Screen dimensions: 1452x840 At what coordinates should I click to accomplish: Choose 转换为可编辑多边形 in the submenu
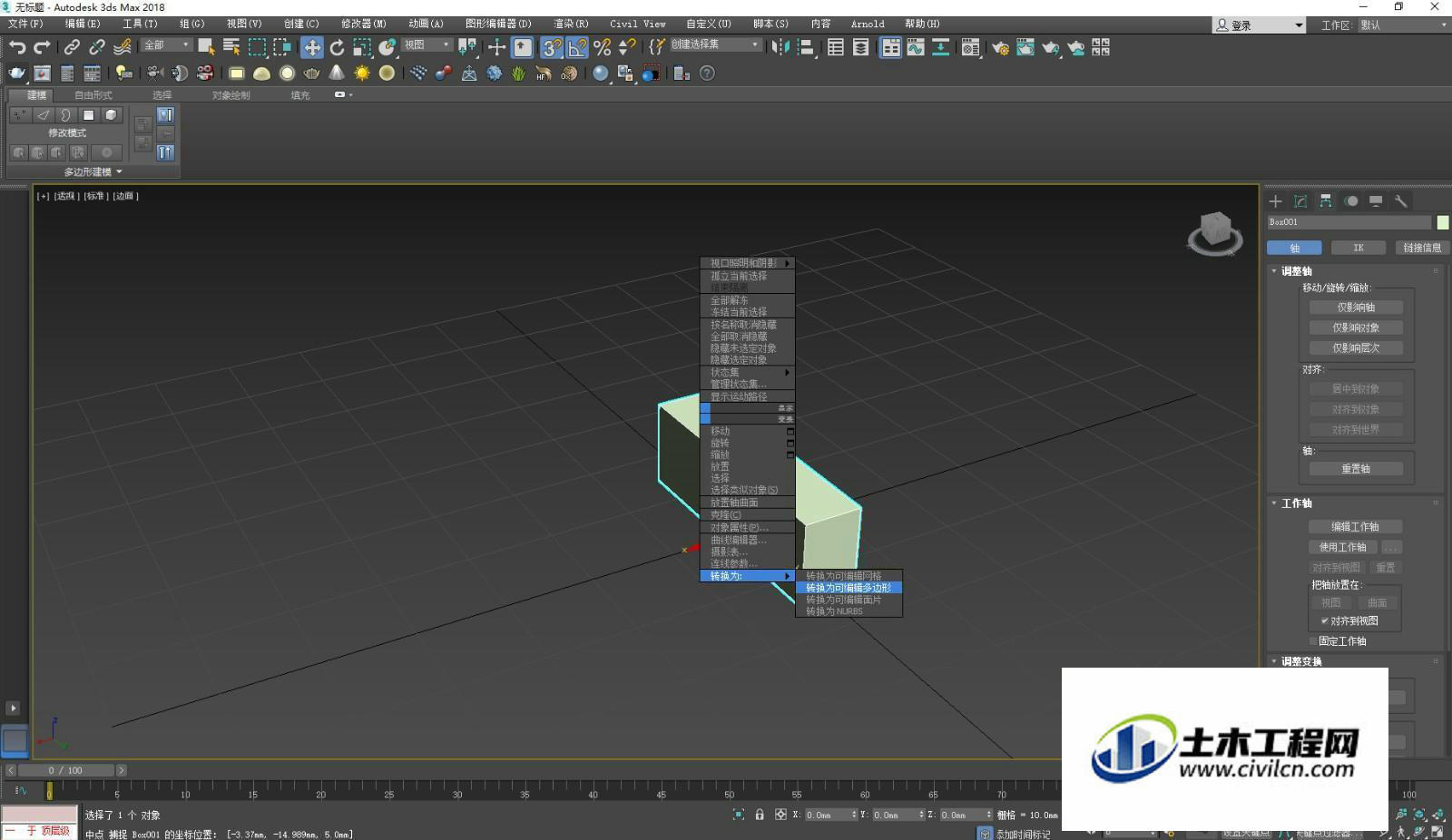click(849, 588)
